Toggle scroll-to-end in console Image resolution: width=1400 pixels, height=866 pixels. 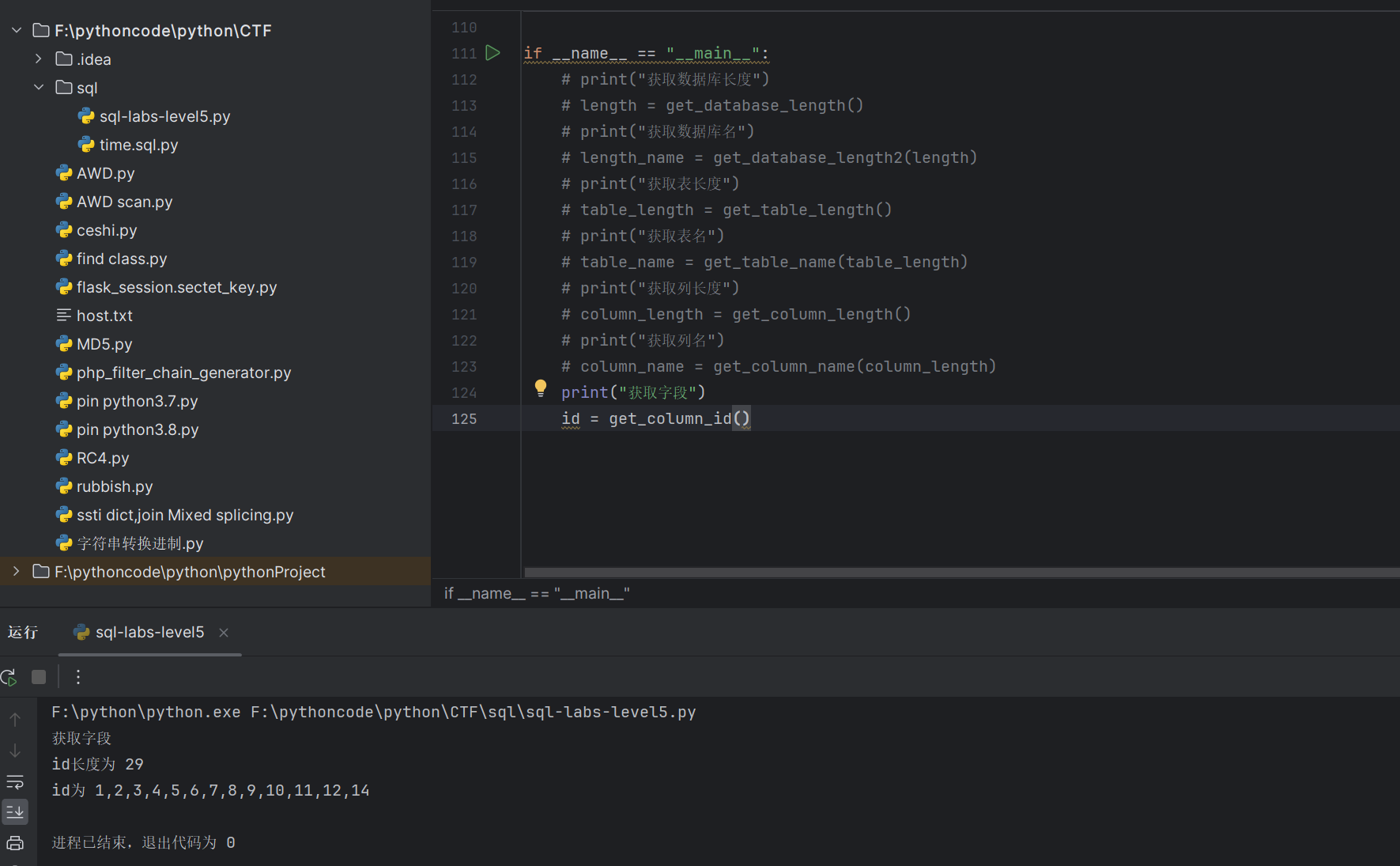(x=14, y=811)
